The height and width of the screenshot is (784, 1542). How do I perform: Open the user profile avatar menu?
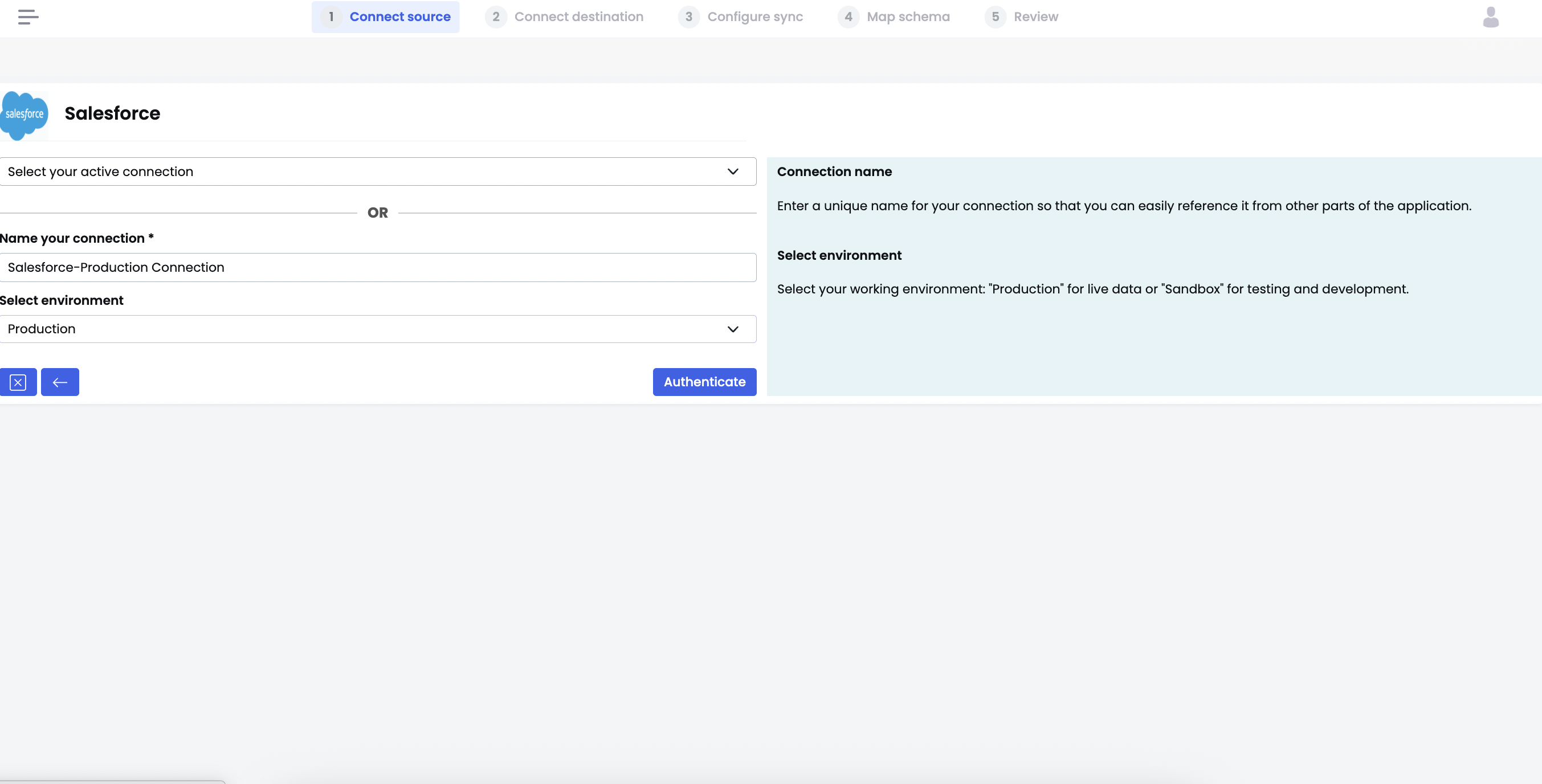point(1491,17)
